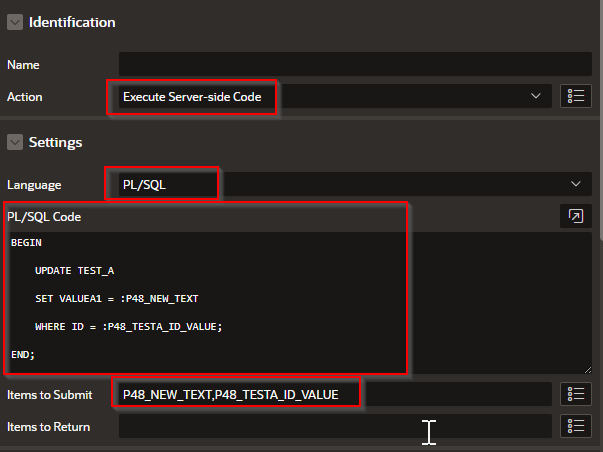Click the BEGIN line in code
603x452 pixels.
26,243
